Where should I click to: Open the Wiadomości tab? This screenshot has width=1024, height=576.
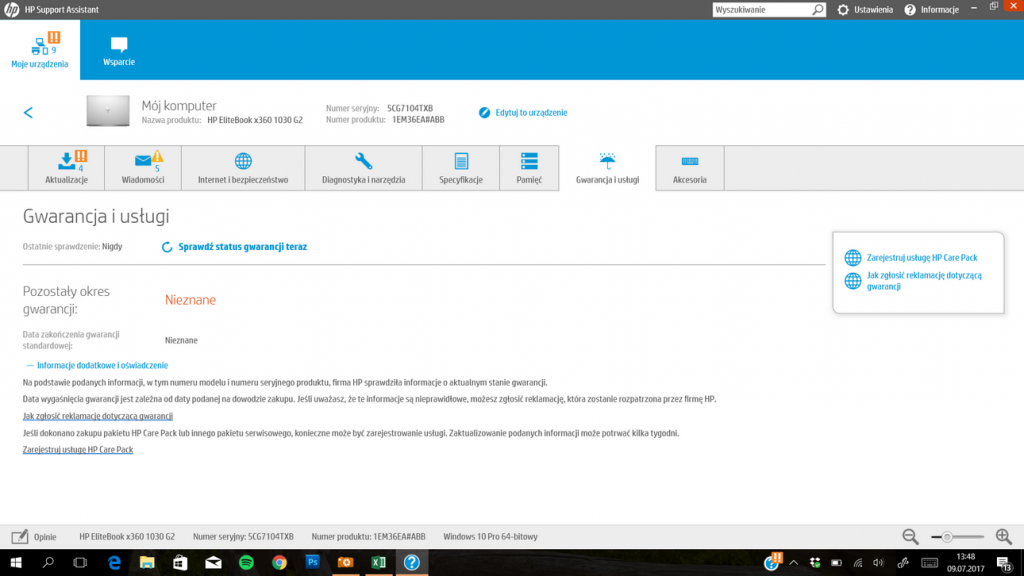point(142,168)
